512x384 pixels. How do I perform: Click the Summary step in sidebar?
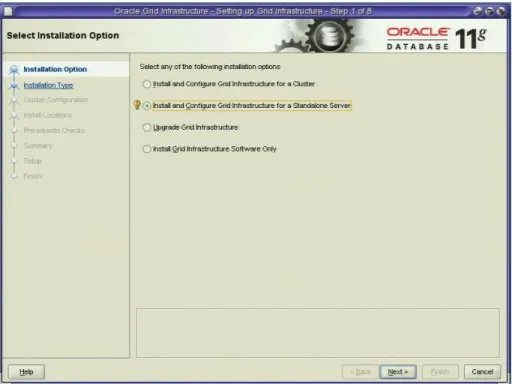(38, 146)
